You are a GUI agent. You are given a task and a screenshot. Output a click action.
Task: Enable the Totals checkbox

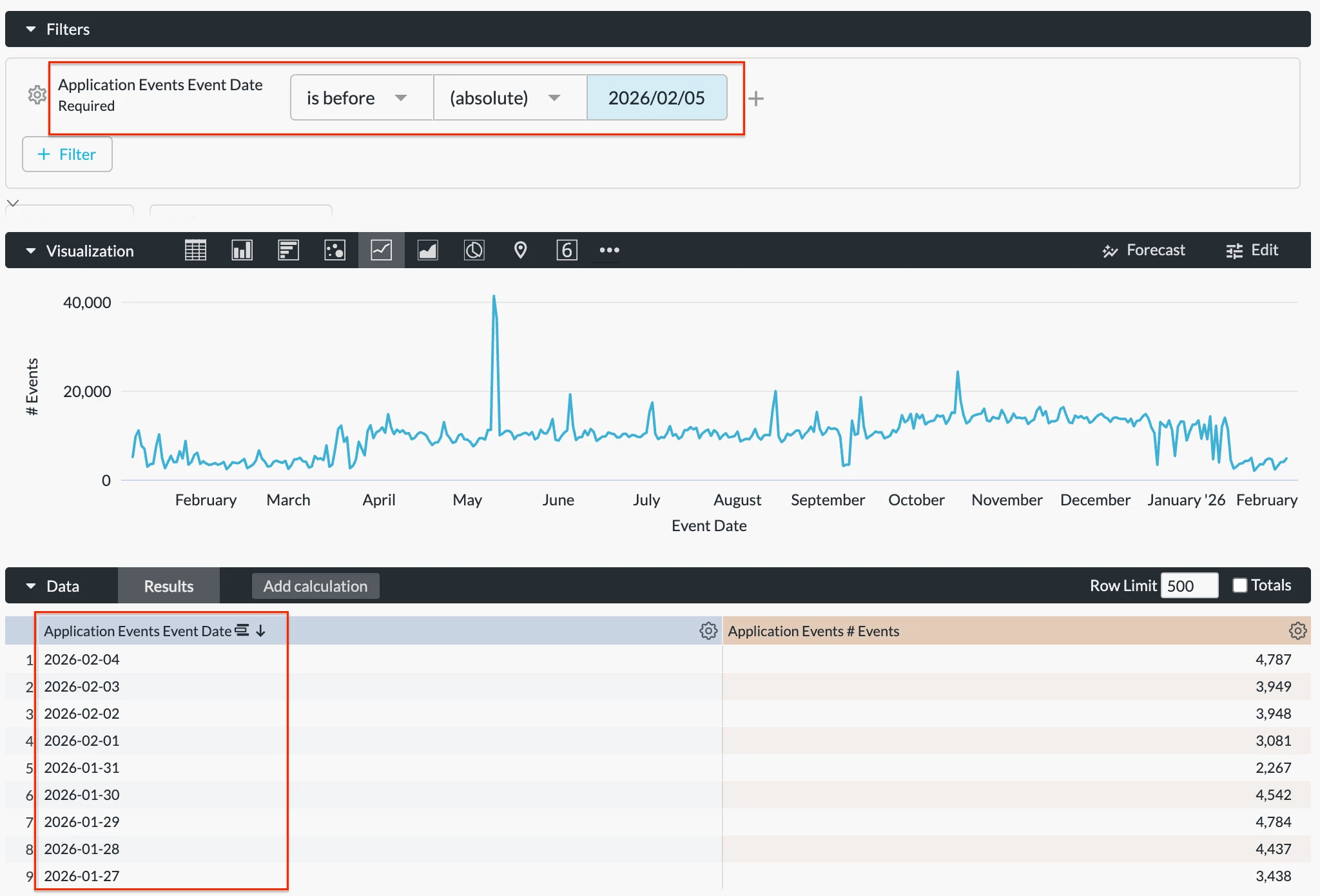coord(1239,585)
